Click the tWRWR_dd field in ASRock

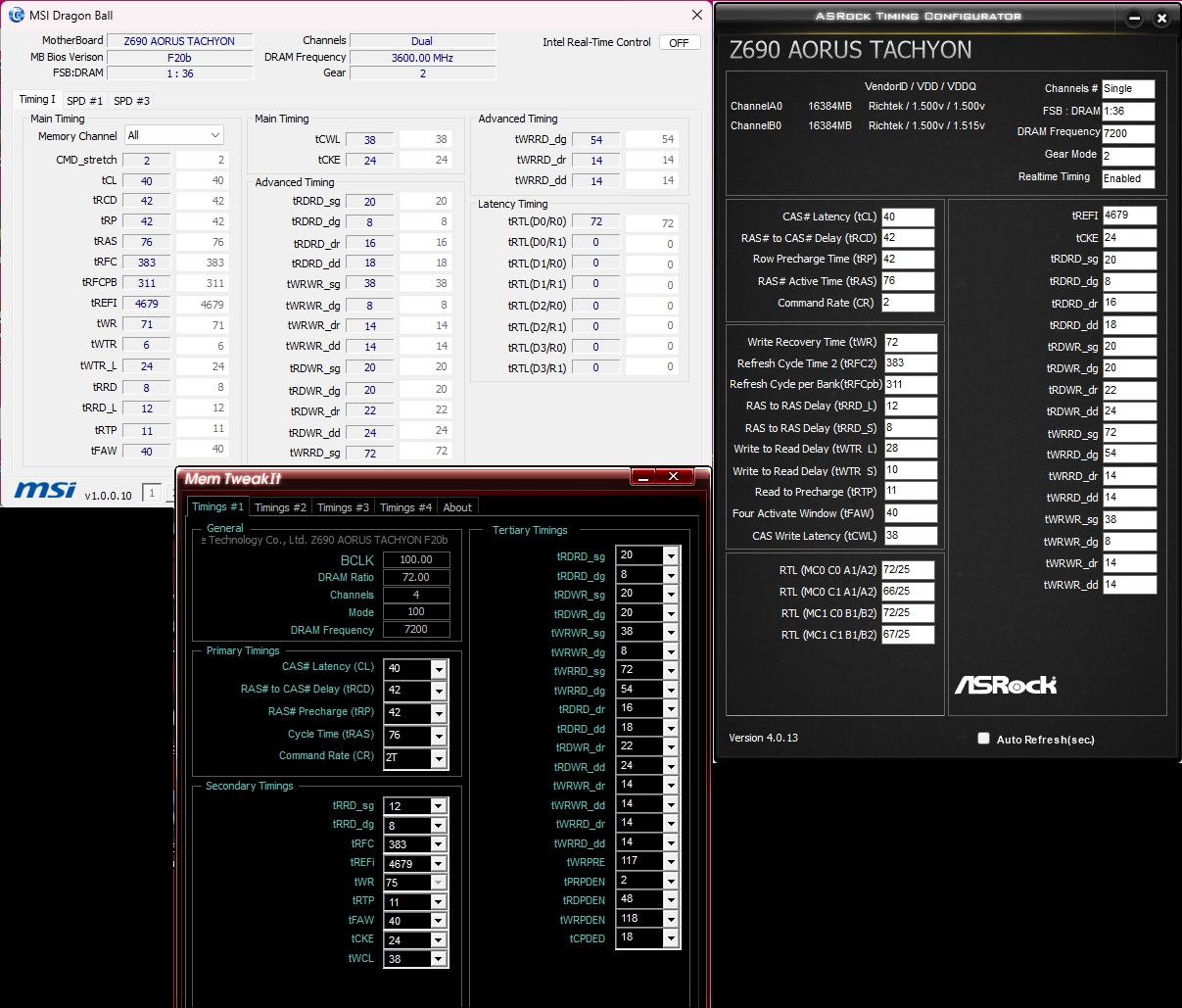[x=1129, y=585]
